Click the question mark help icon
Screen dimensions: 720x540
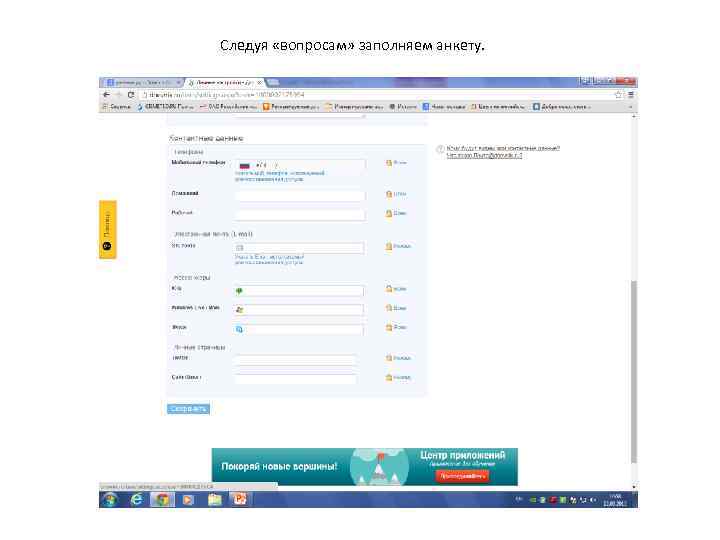[x=440, y=149]
